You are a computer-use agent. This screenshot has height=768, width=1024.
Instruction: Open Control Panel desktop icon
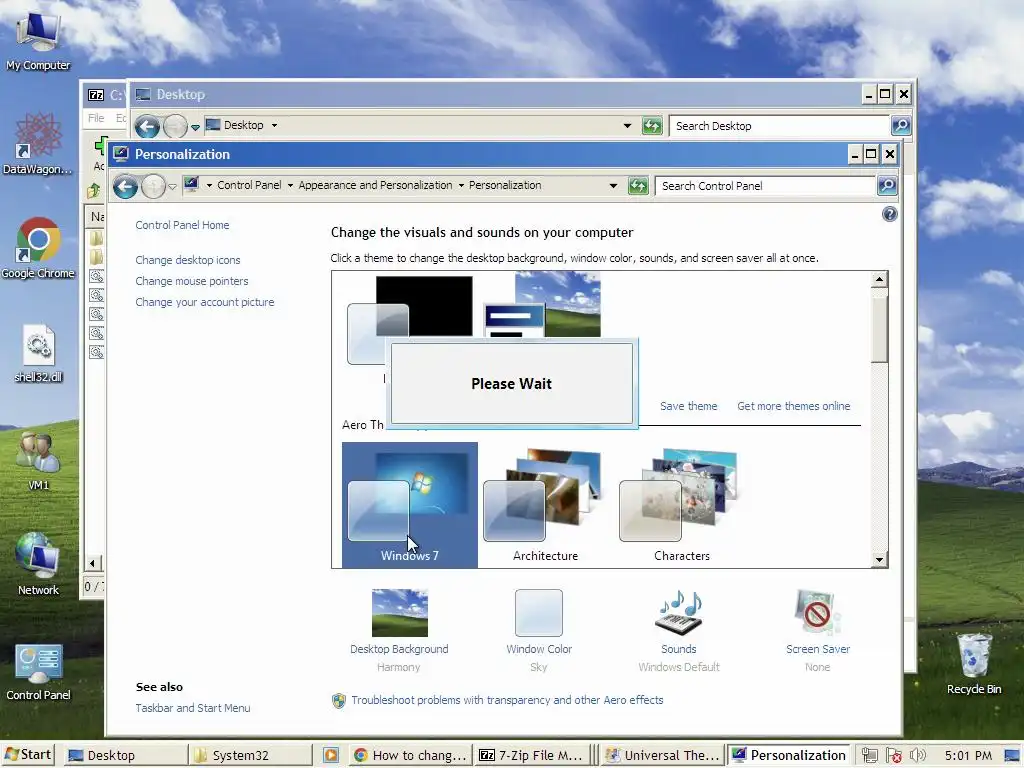point(39,671)
